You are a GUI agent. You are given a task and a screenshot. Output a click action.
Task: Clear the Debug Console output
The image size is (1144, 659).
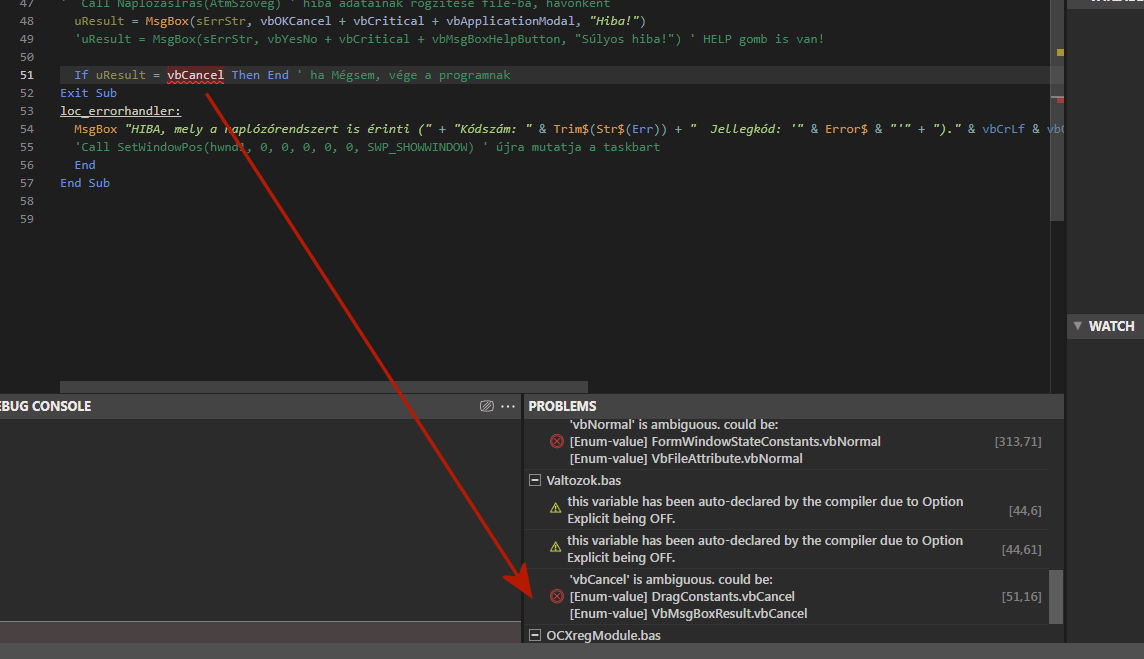click(x=486, y=405)
